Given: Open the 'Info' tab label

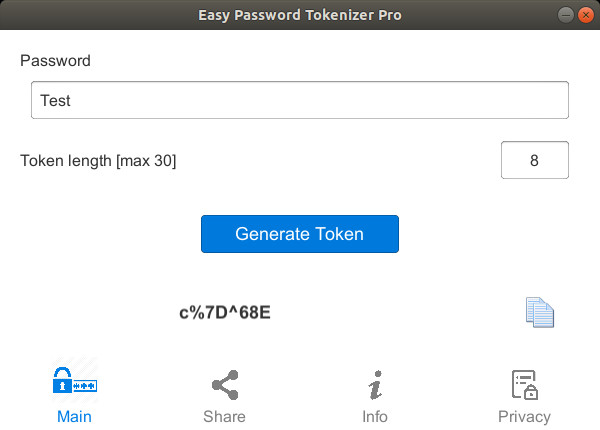Looking at the screenshot, I should pos(375,416).
